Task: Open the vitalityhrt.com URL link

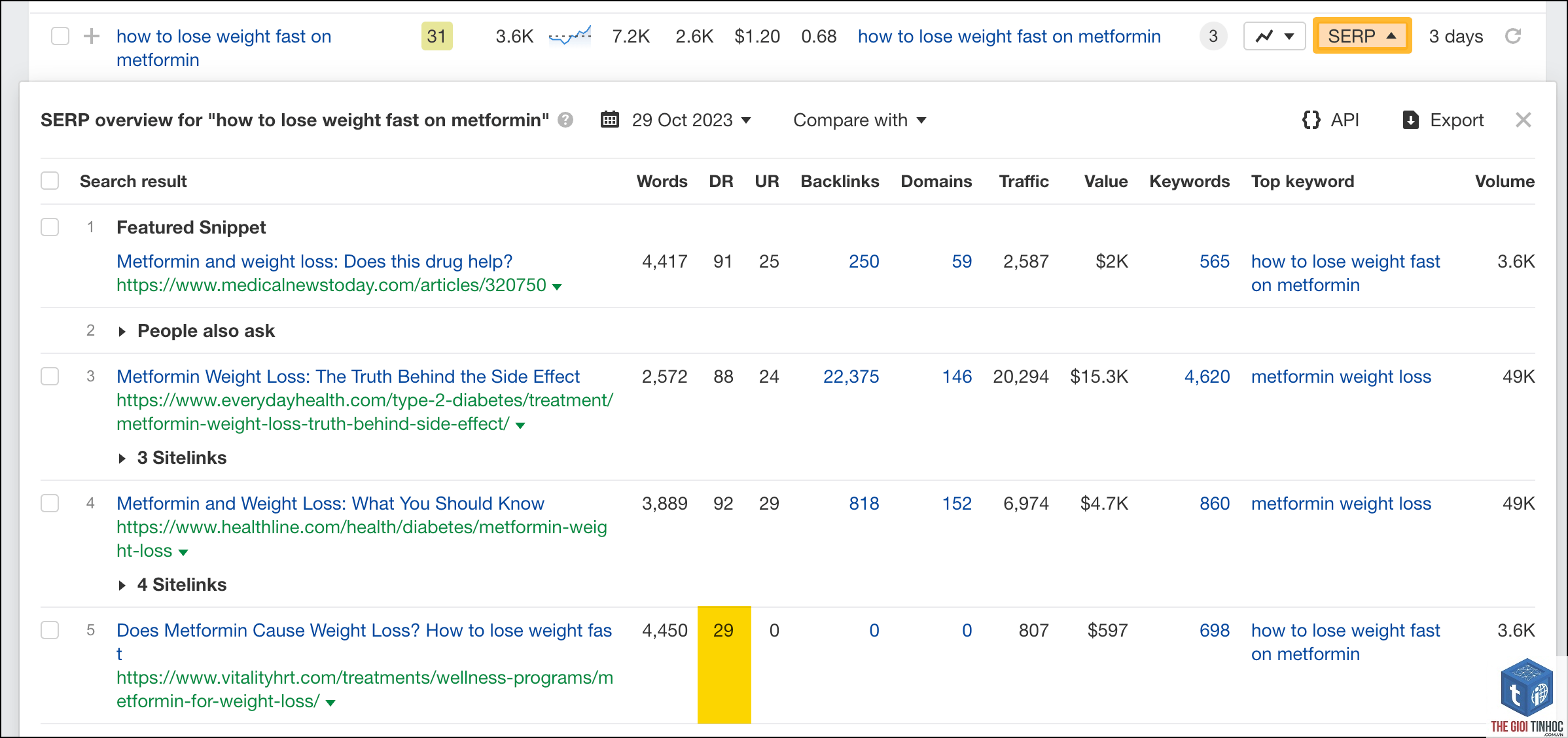Action: 365,689
